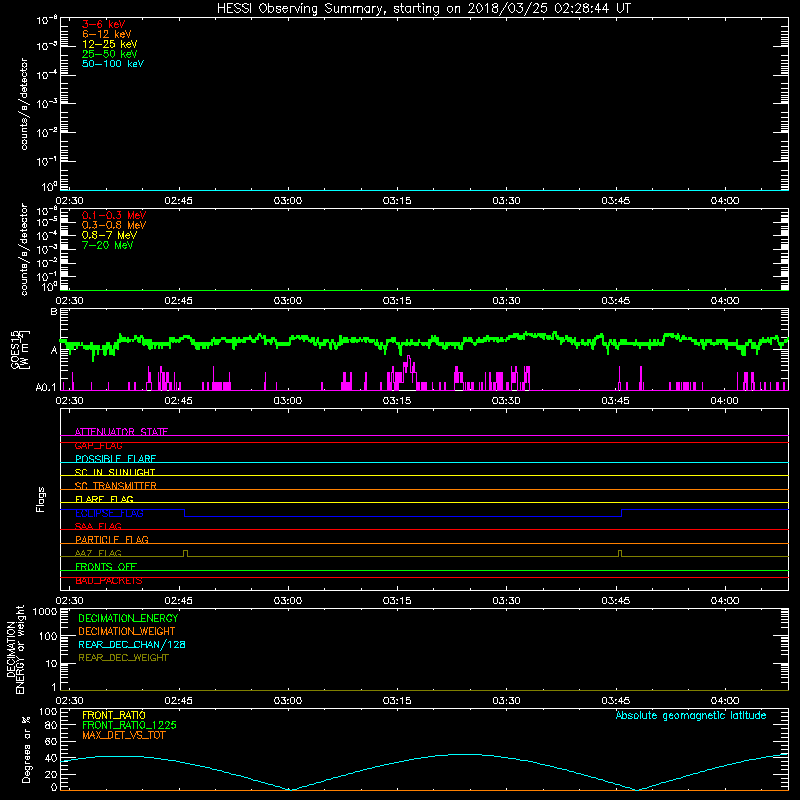Click the A0.1 tick label on GOES axis
The image size is (800, 800).
(46, 387)
